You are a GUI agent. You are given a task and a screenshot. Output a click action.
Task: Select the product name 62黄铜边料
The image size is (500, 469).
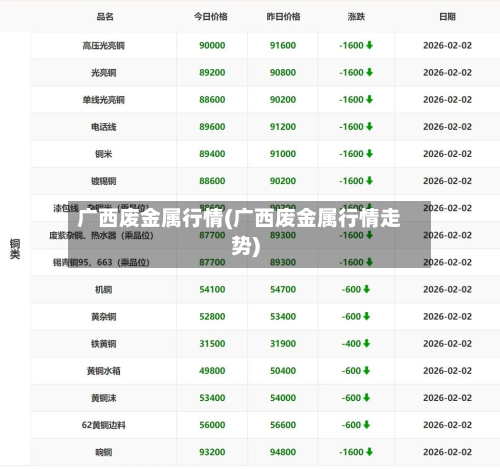pos(104,425)
